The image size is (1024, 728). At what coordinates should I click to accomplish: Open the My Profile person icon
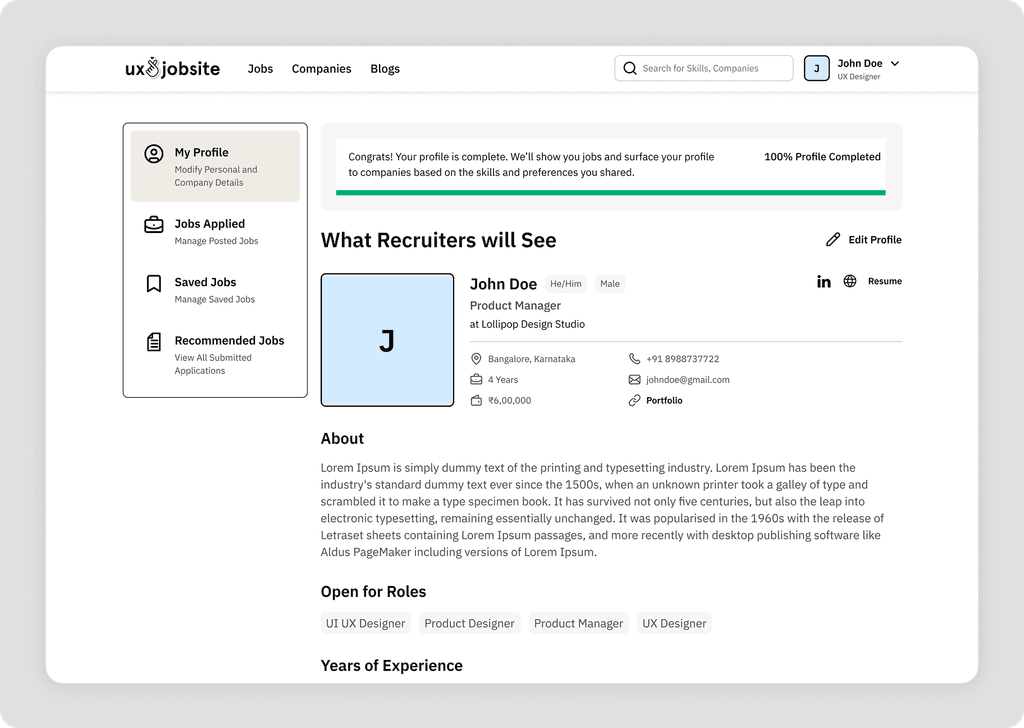coord(153,153)
